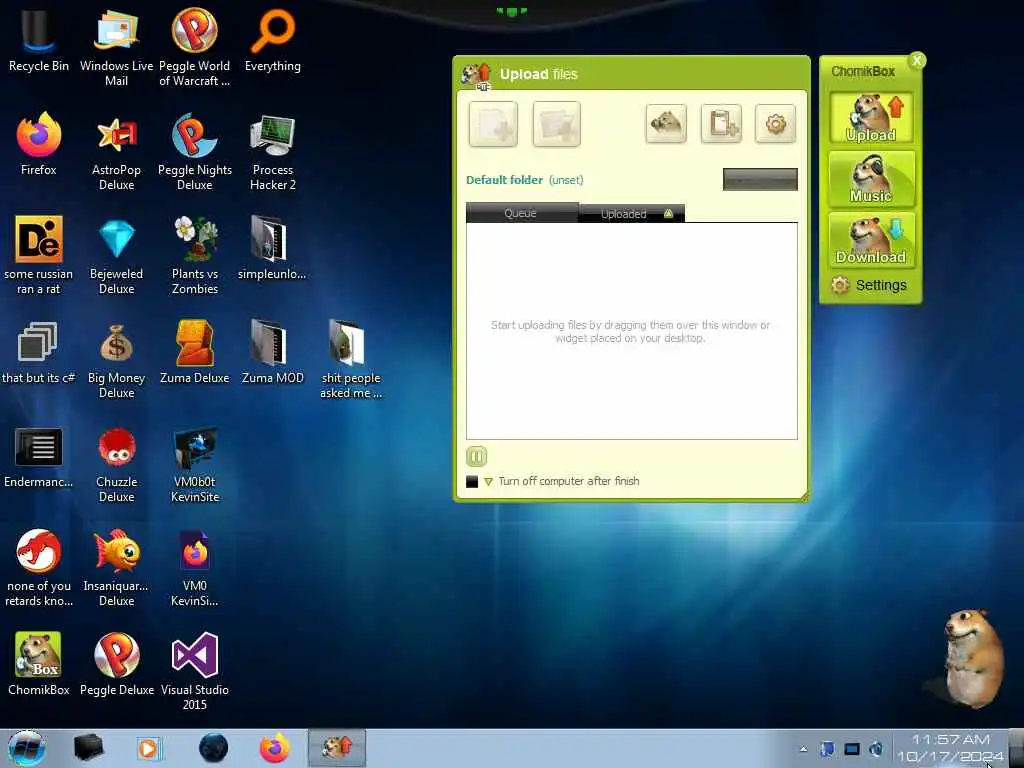Open the Windows Start menu
The height and width of the screenshot is (768, 1024).
[27, 748]
